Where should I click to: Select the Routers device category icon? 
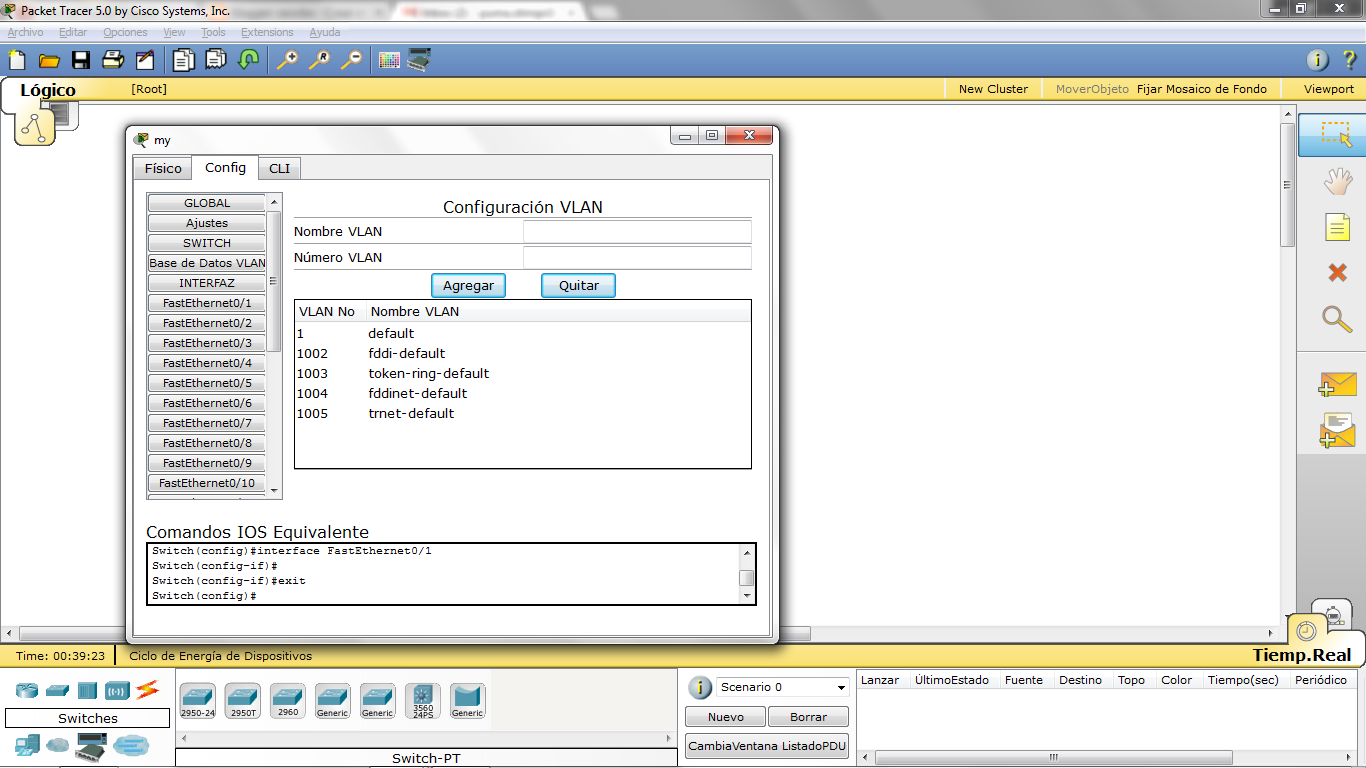[27, 690]
